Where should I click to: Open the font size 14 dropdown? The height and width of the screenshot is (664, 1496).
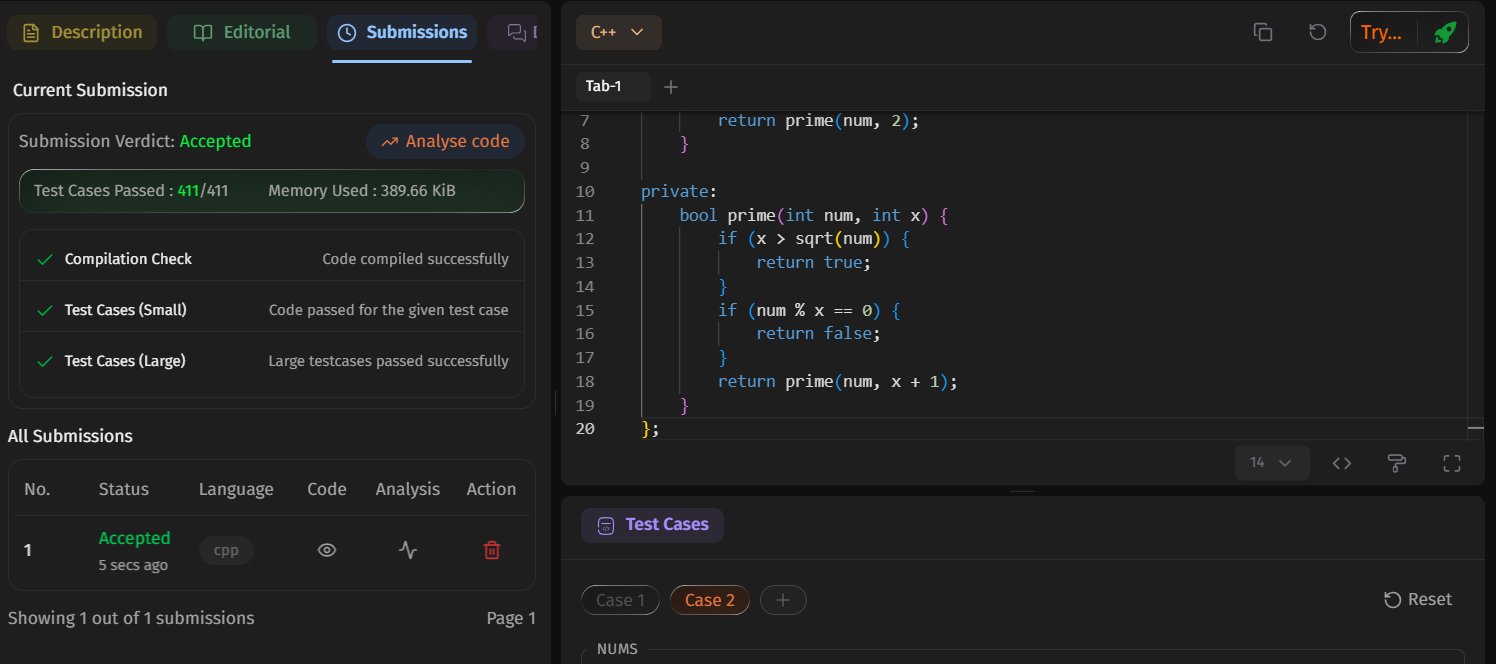click(x=1271, y=463)
